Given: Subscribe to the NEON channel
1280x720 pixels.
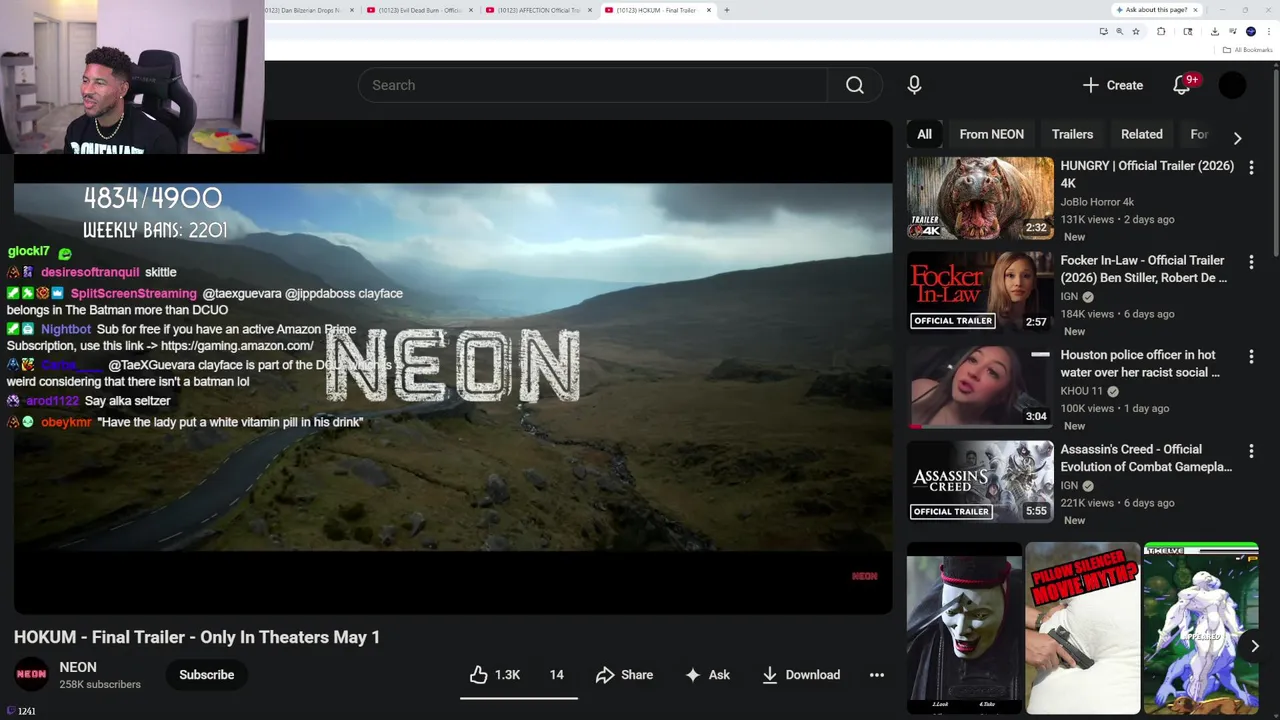Looking at the screenshot, I should click(x=207, y=675).
